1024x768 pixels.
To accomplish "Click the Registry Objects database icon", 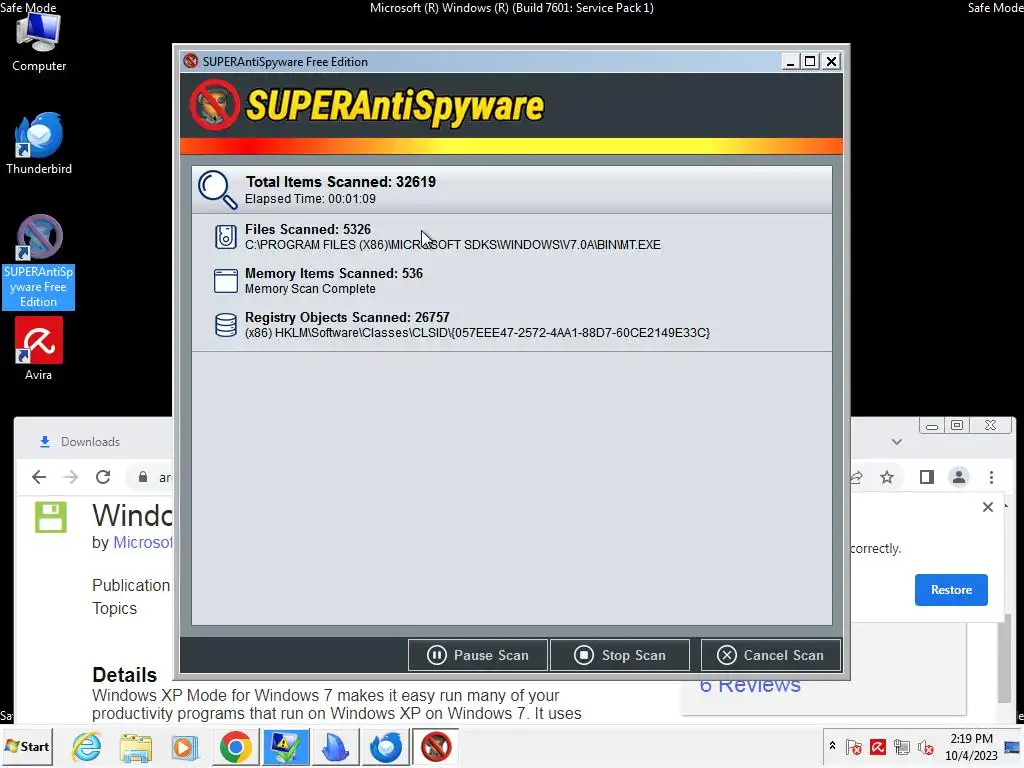I will 226,325.
